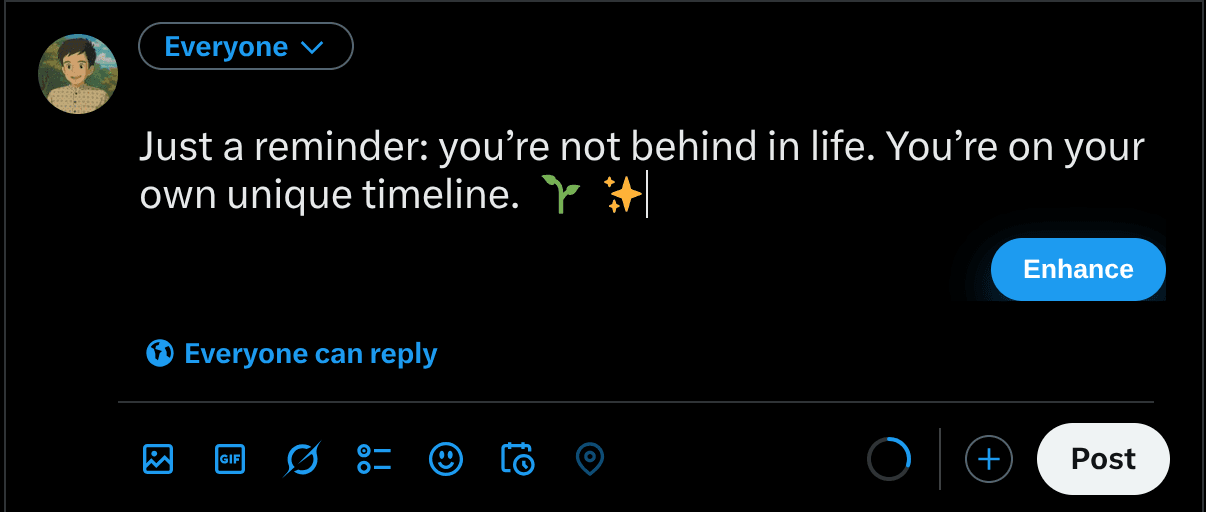Schedule the post with calendar-clock icon

tap(517, 459)
